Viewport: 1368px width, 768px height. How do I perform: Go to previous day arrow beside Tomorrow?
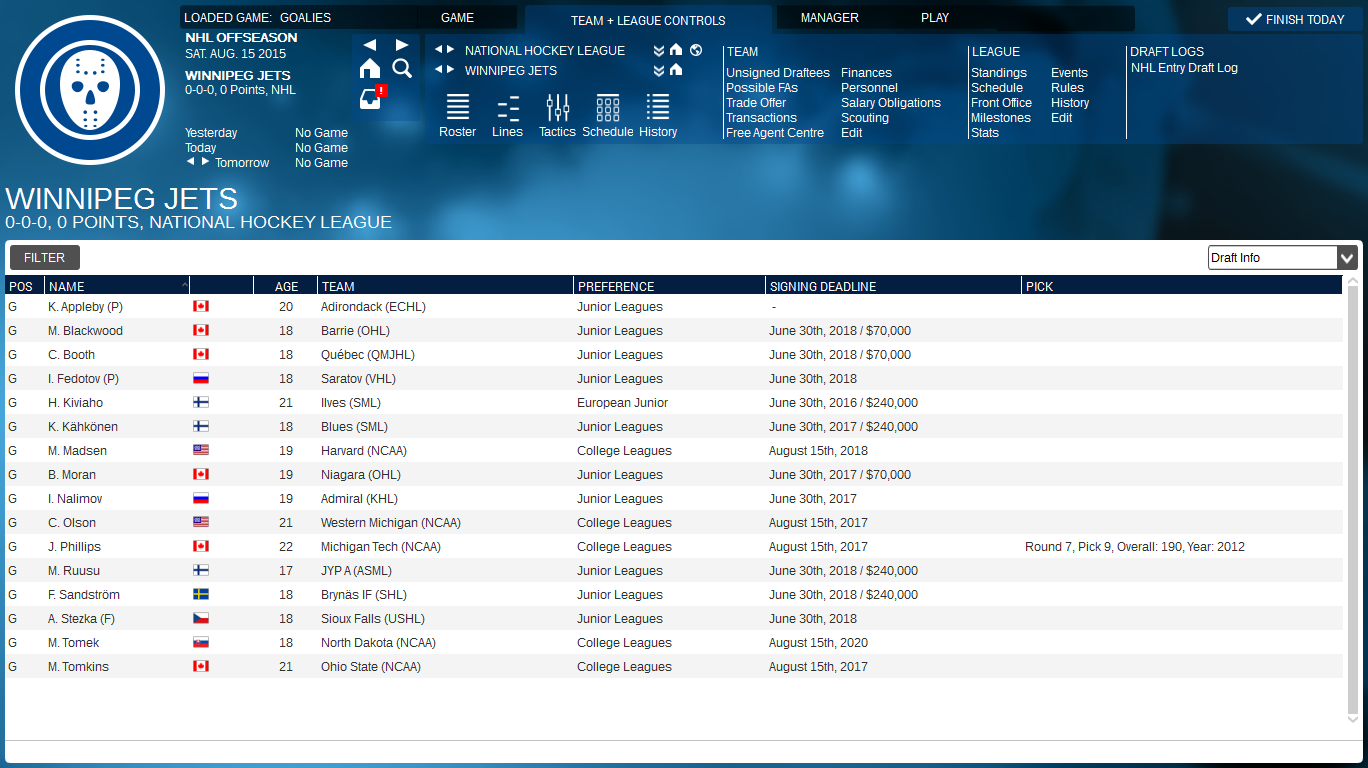[x=190, y=161]
